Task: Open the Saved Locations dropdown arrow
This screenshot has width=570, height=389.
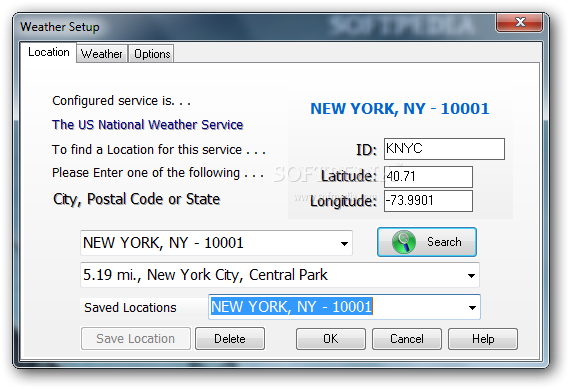Action: pos(472,308)
